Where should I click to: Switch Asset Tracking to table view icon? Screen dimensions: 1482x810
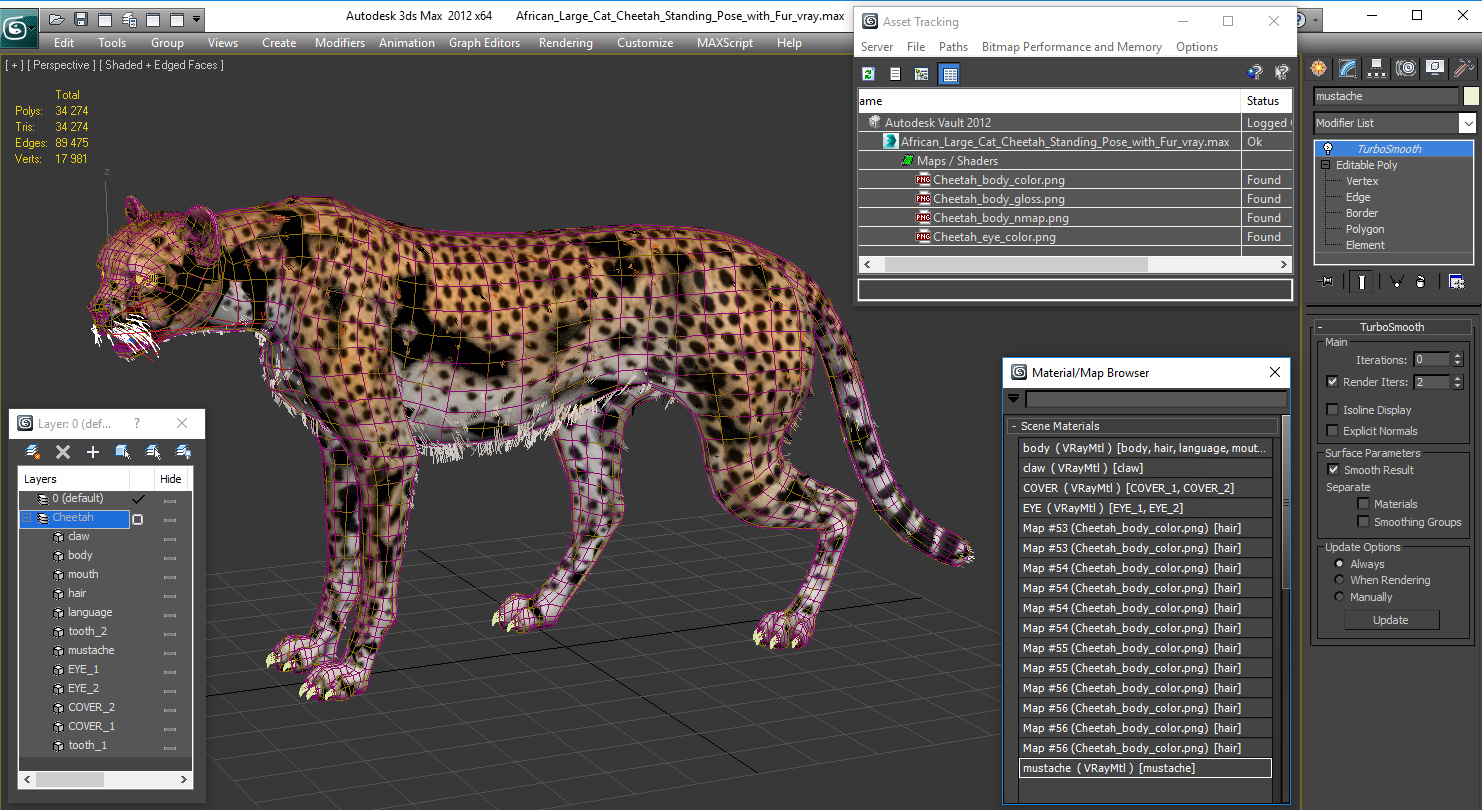[x=949, y=74]
